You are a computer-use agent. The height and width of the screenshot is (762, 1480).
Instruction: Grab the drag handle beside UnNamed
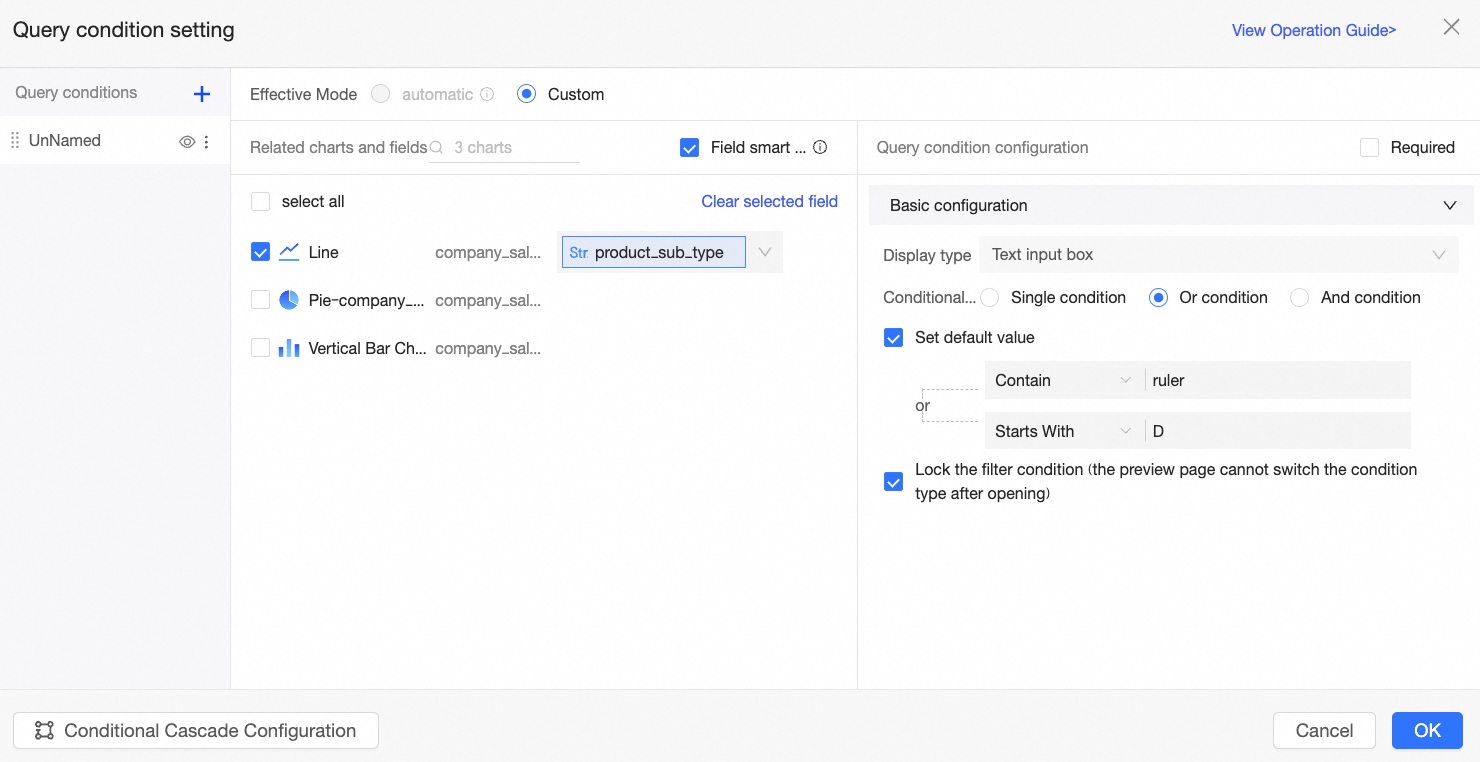[x=15, y=141]
